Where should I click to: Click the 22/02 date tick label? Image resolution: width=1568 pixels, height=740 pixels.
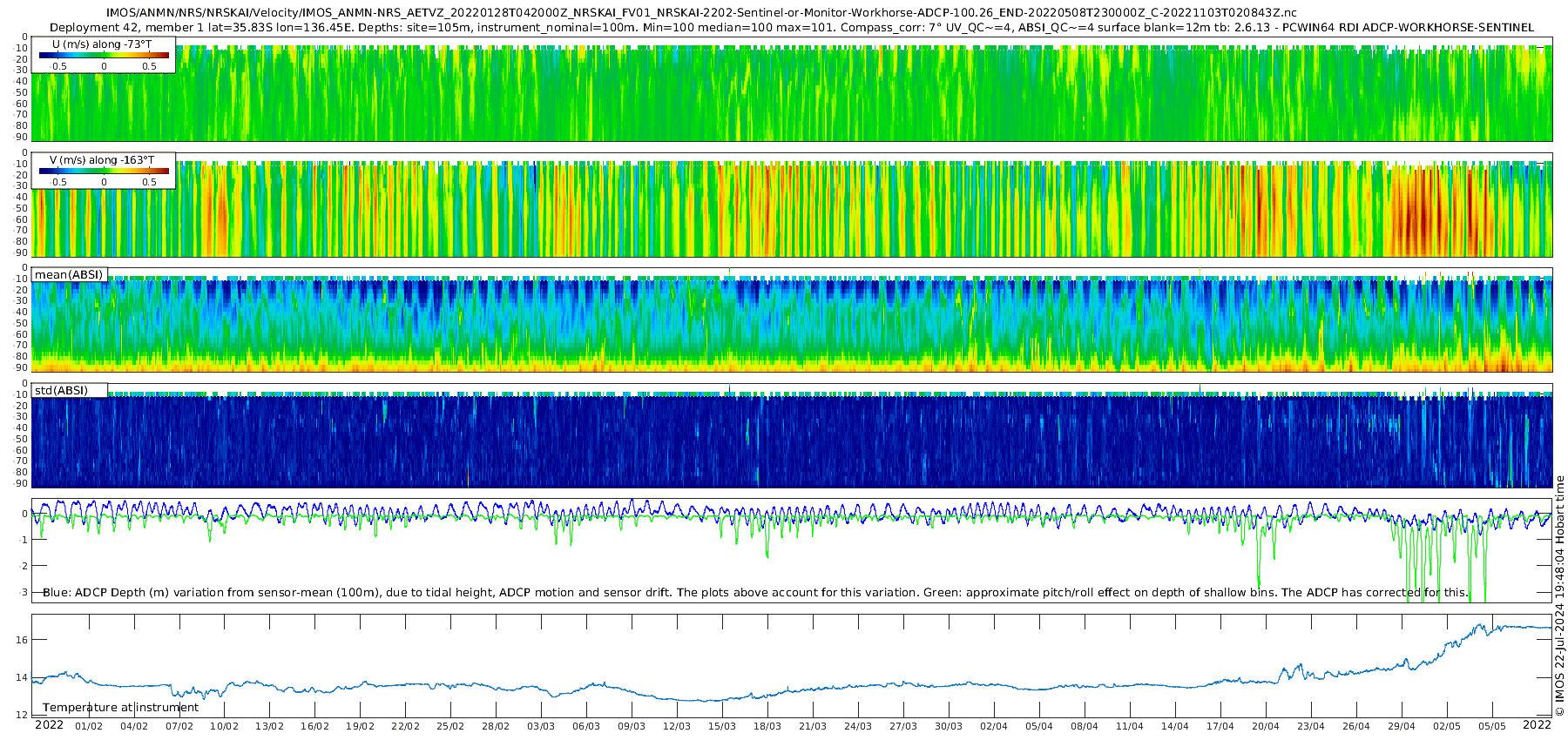tap(406, 726)
